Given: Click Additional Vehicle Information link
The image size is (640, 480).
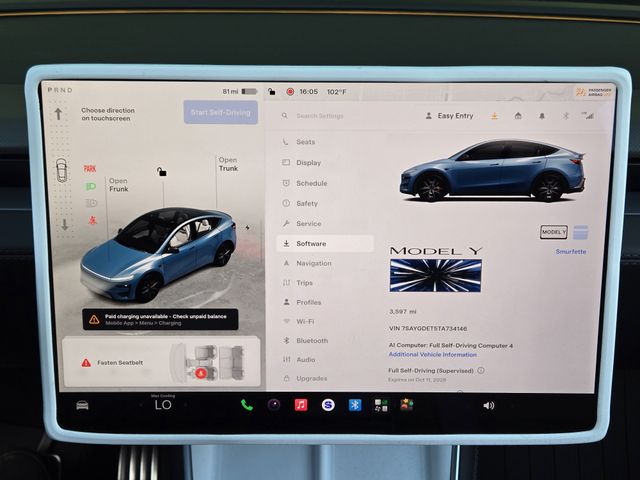Looking at the screenshot, I should 432,355.
